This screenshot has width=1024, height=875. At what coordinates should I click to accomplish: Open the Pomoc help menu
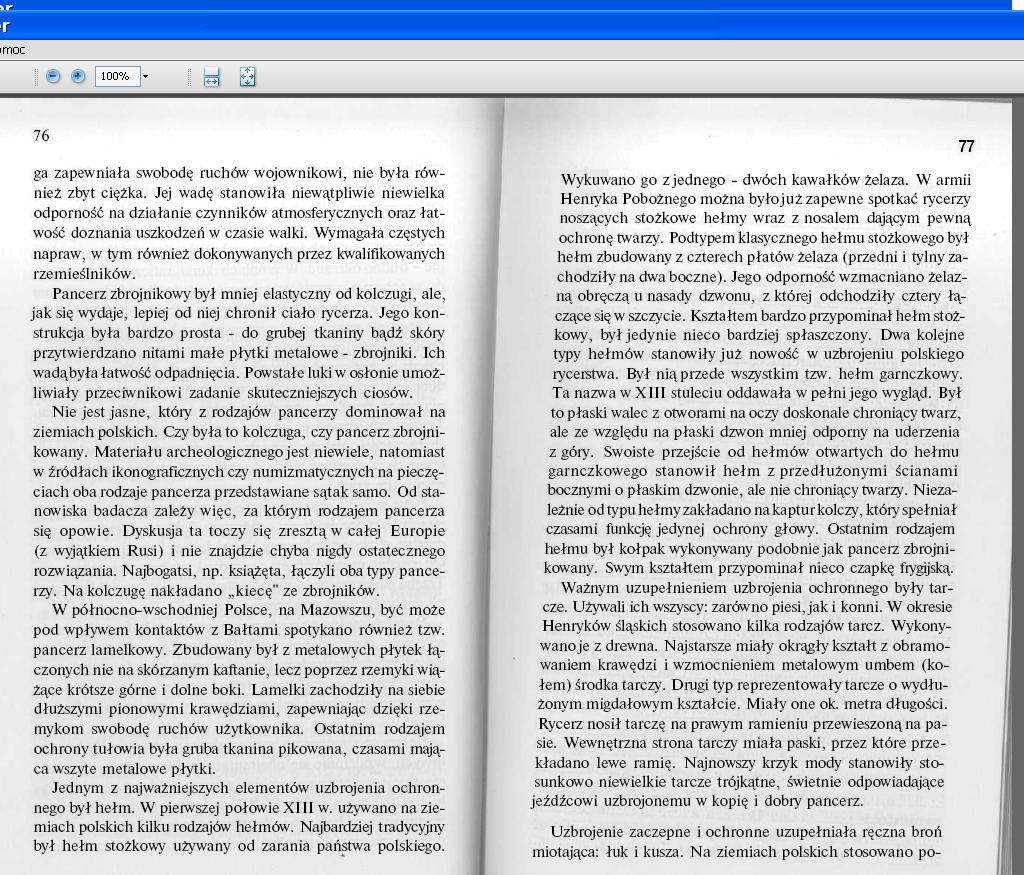point(12,50)
